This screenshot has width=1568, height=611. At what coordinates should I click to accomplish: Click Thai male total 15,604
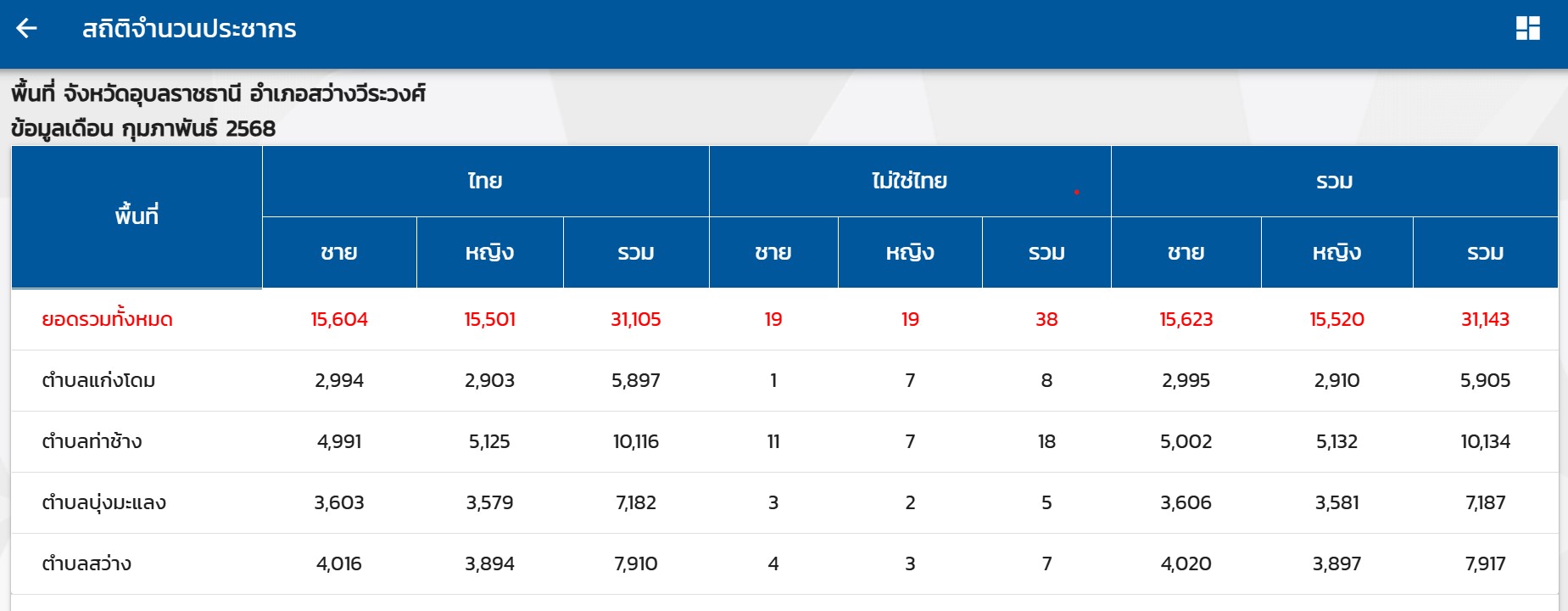339,320
